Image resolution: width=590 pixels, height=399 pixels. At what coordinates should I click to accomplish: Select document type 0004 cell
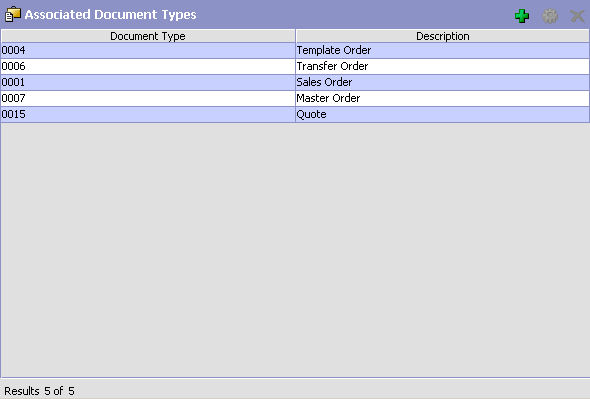coord(148,50)
